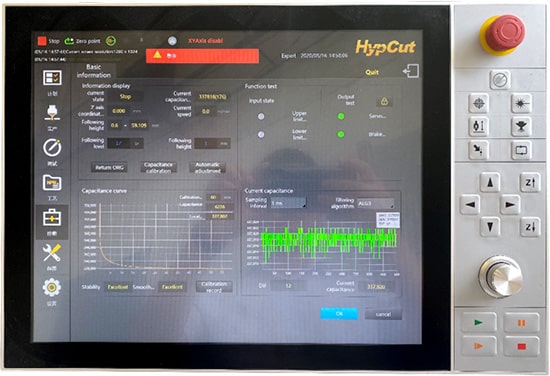This screenshot has width=550, height=376.
Task: Click the Stability Excellent value
Action: [x=118, y=287]
